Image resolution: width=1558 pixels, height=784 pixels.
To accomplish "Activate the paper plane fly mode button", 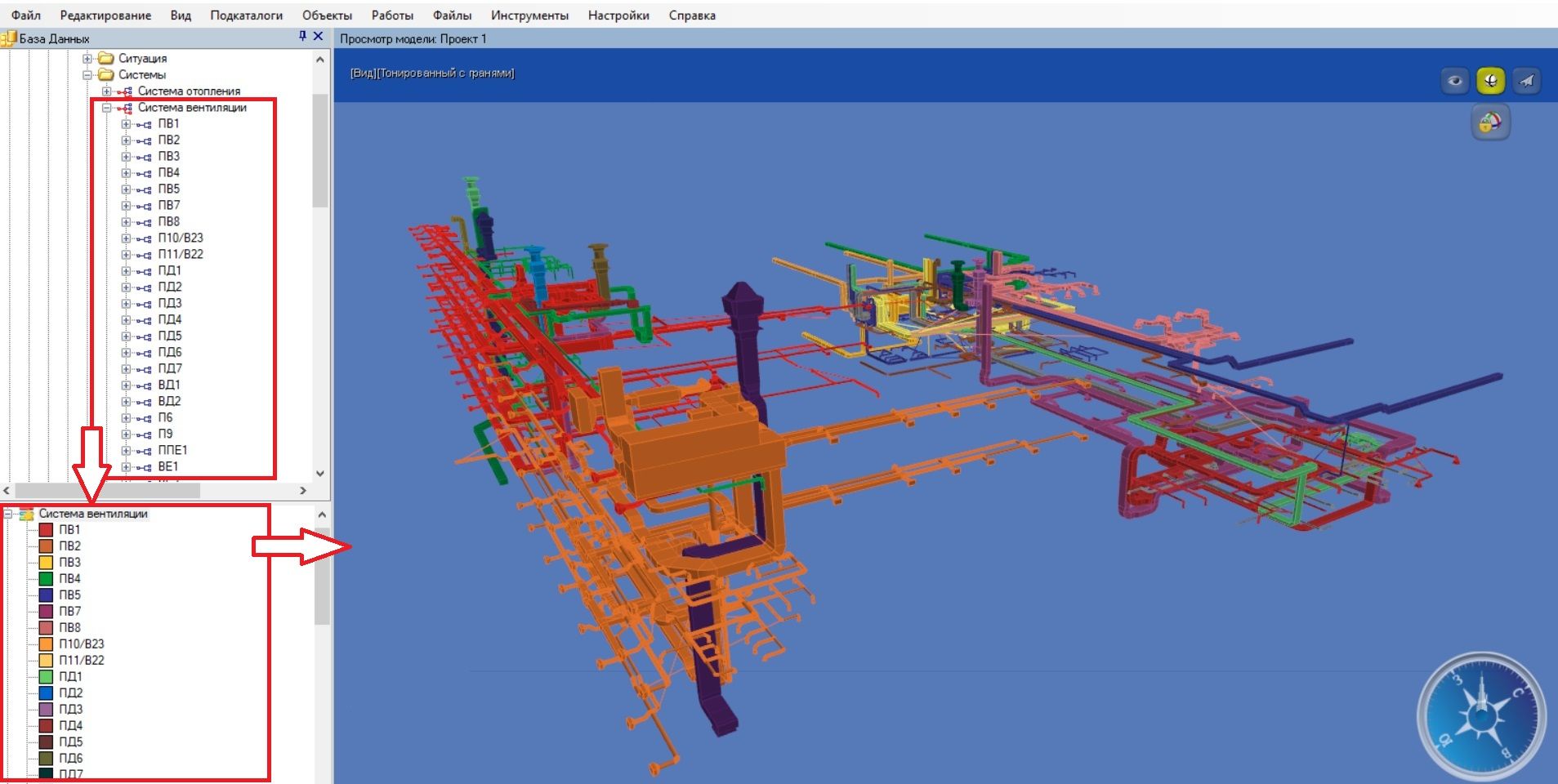I will 1526,81.
